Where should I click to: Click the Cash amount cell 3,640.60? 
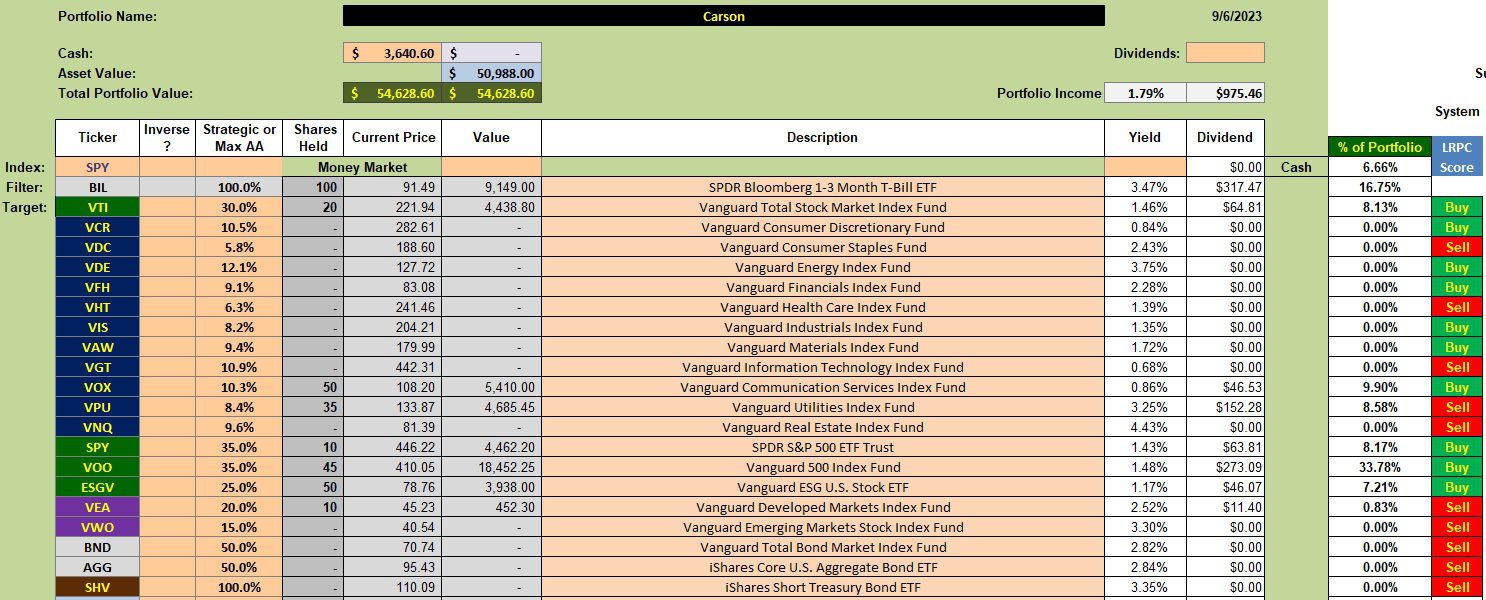click(x=392, y=53)
